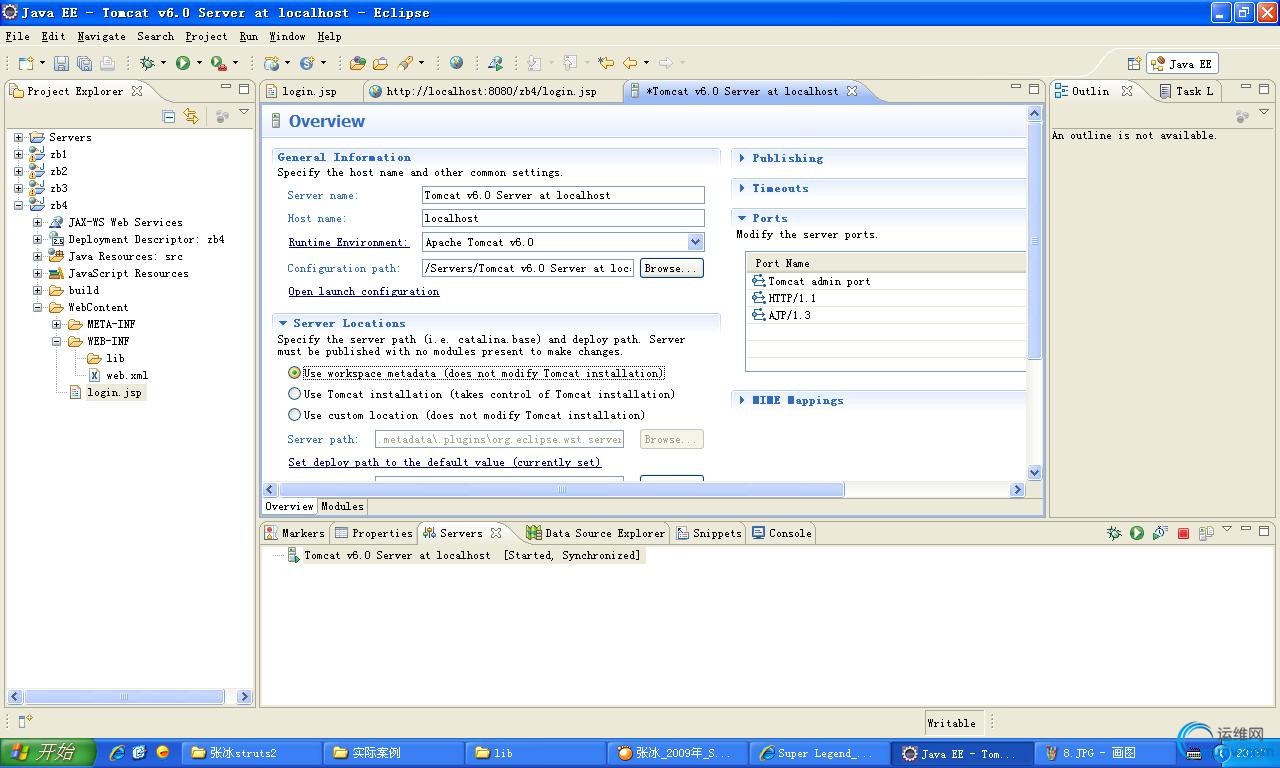Image resolution: width=1280 pixels, height=768 pixels.
Task: Click Set deploy path to default link
Action: [445, 462]
